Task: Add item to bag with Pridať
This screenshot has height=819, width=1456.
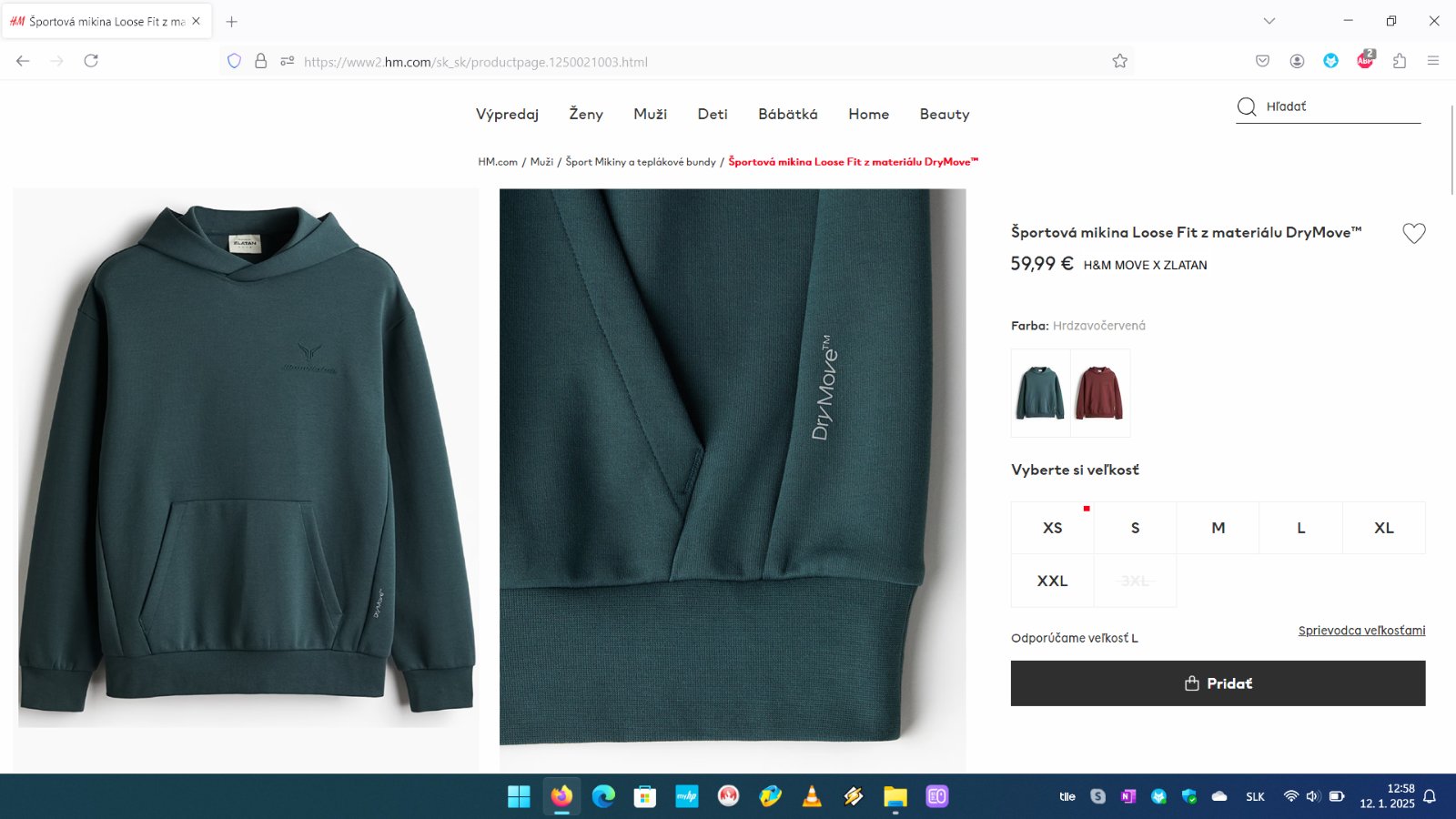Action: (x=1218, y=683)
